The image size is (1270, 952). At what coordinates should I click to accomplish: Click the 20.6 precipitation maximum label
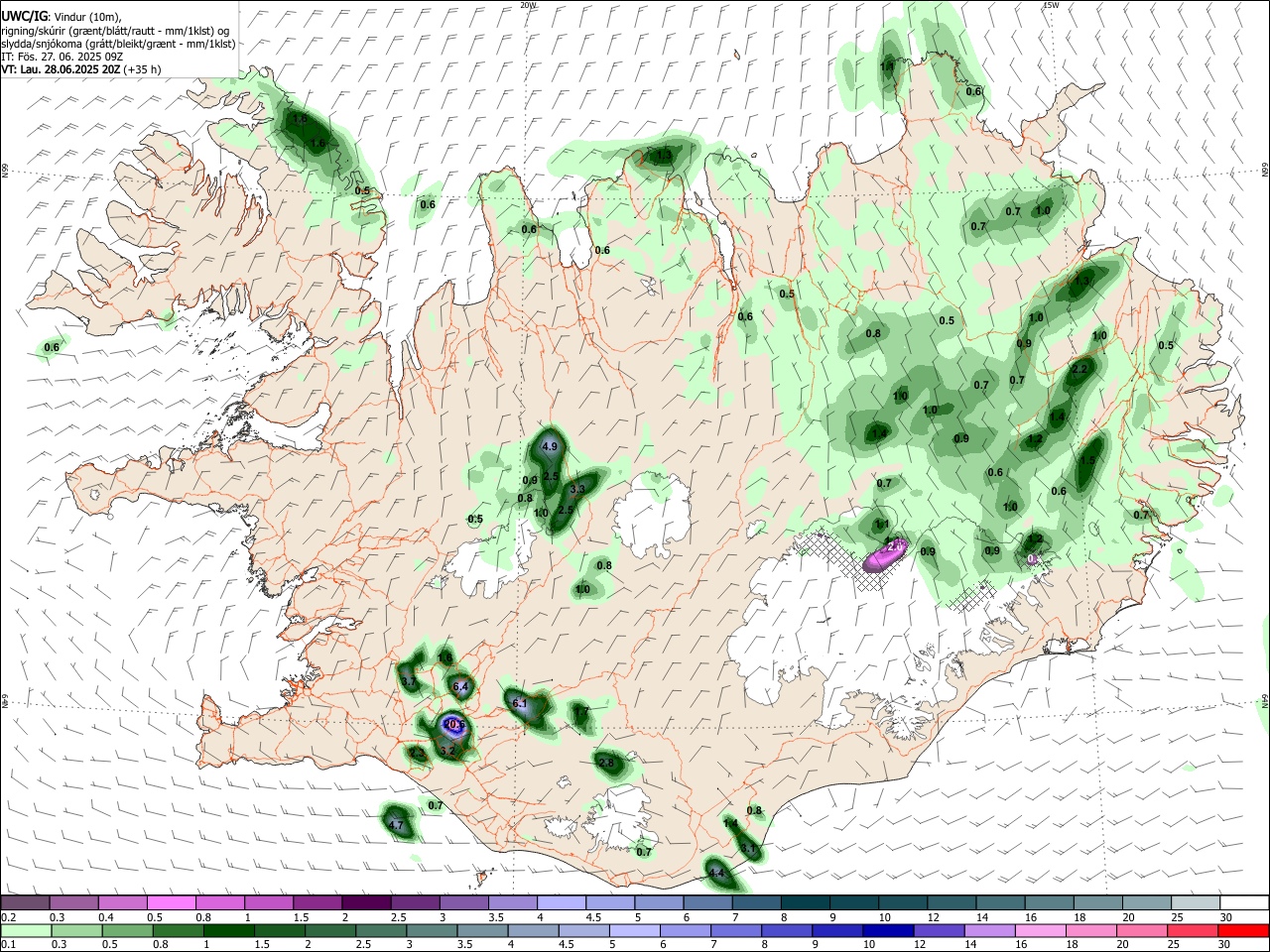pos(454,725)
